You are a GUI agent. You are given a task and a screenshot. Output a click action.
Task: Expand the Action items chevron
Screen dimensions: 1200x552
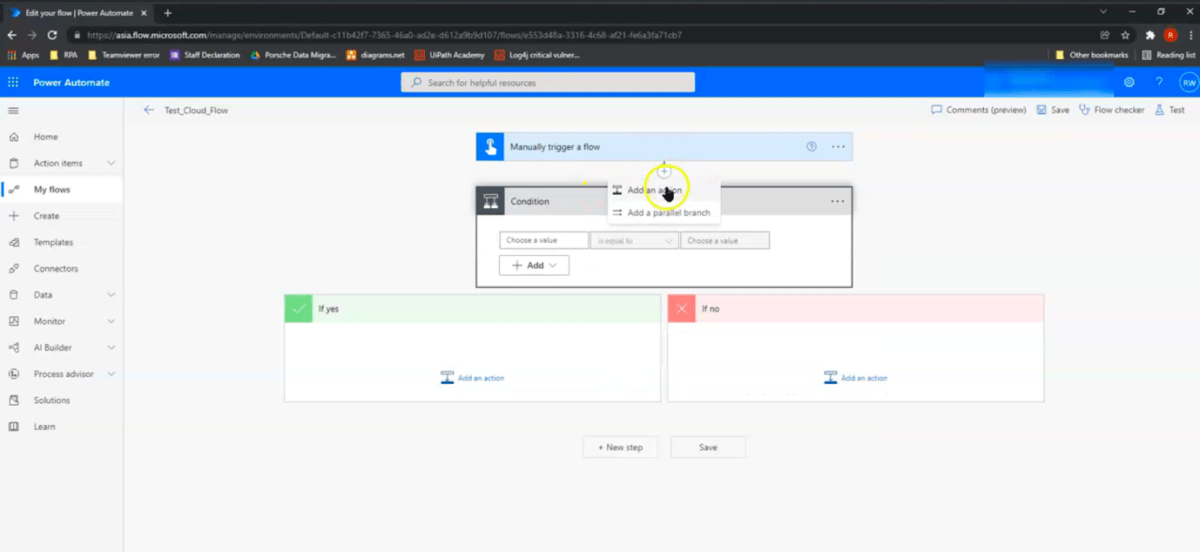click(111, 163)
